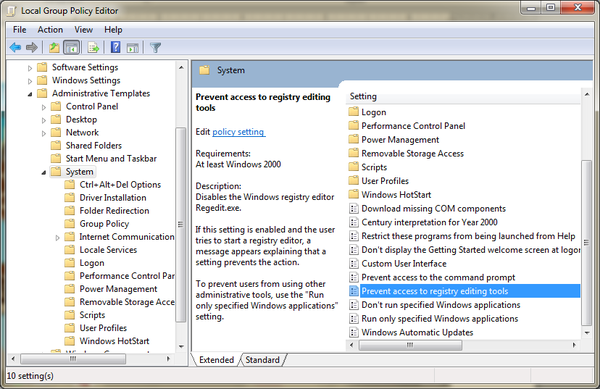Select Locale Services in tree
The image size is (600, 389).
click(x=108, y=249)
